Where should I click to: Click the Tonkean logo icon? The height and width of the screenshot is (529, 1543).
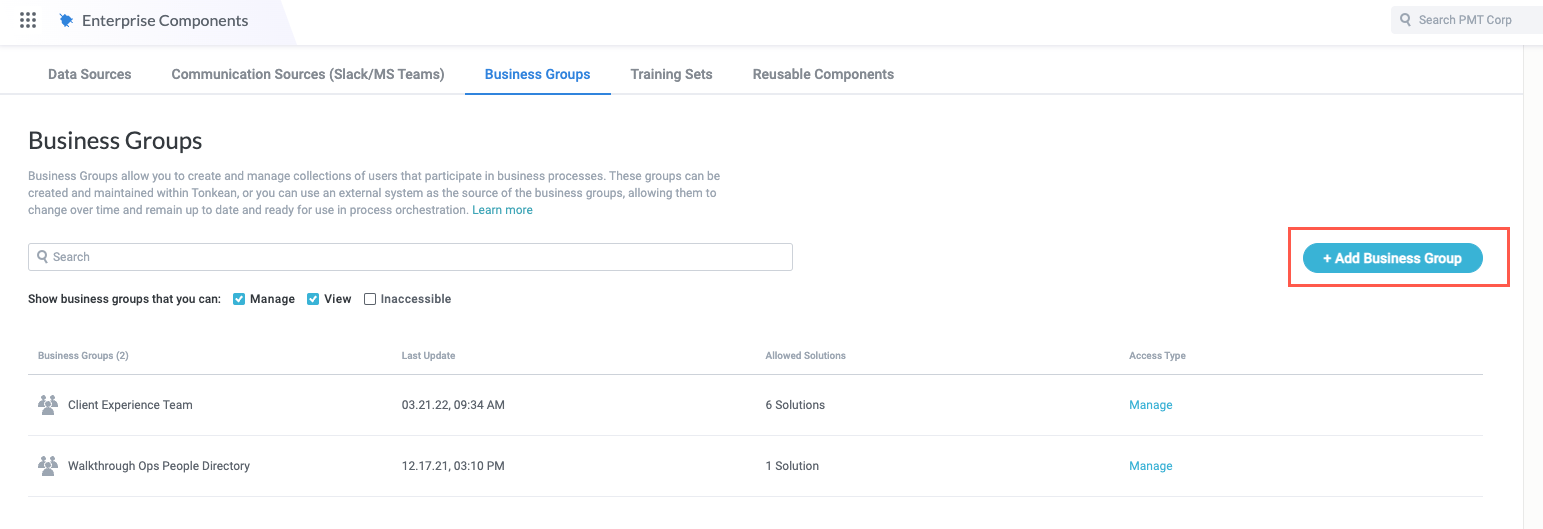pos(66,20)
